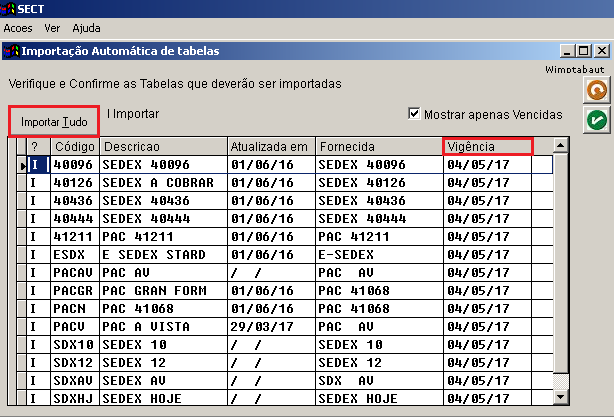Viewport: 614px width, 417px height.
Task: Click the table scrollbar up arrow
Action: [560, 146]
